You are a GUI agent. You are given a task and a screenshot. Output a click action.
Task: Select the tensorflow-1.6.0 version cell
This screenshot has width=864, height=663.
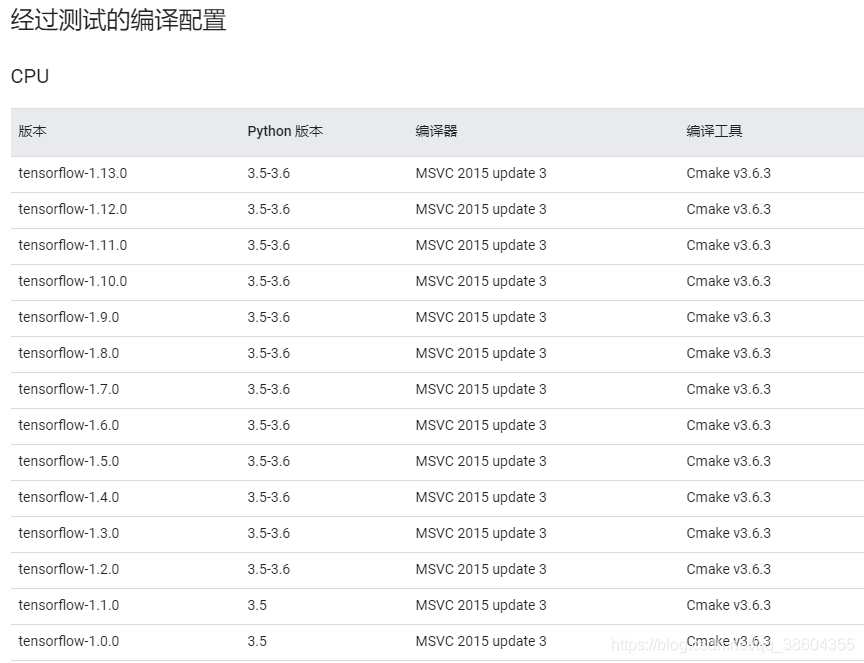(x=69, y=425)
